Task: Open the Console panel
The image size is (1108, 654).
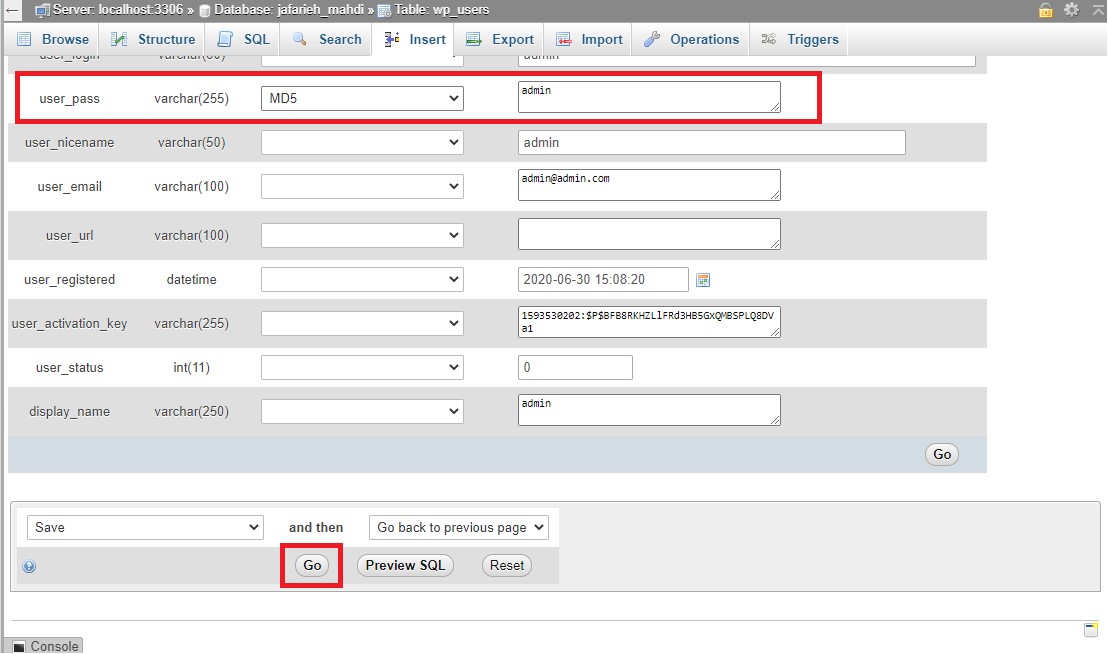Action: coord(45,646)
